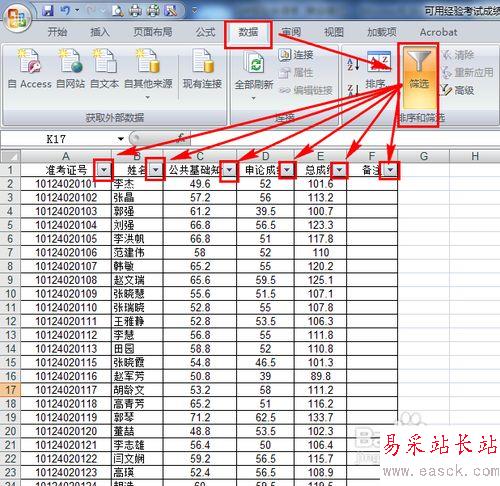Click the 全部刷新 refresh icon
The height and width of the screenshot is (486, 500).
click(254, 69)
